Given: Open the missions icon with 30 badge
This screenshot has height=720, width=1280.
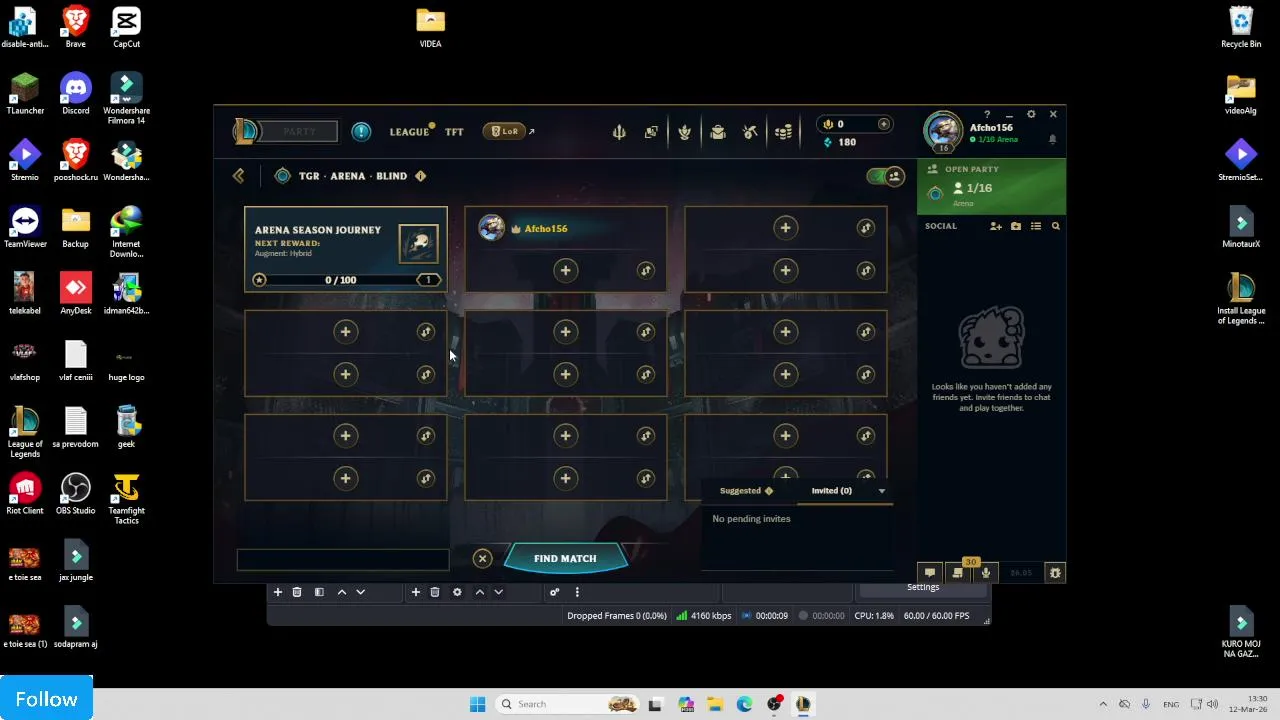Looking at the screenshot, I should (958, 572).
